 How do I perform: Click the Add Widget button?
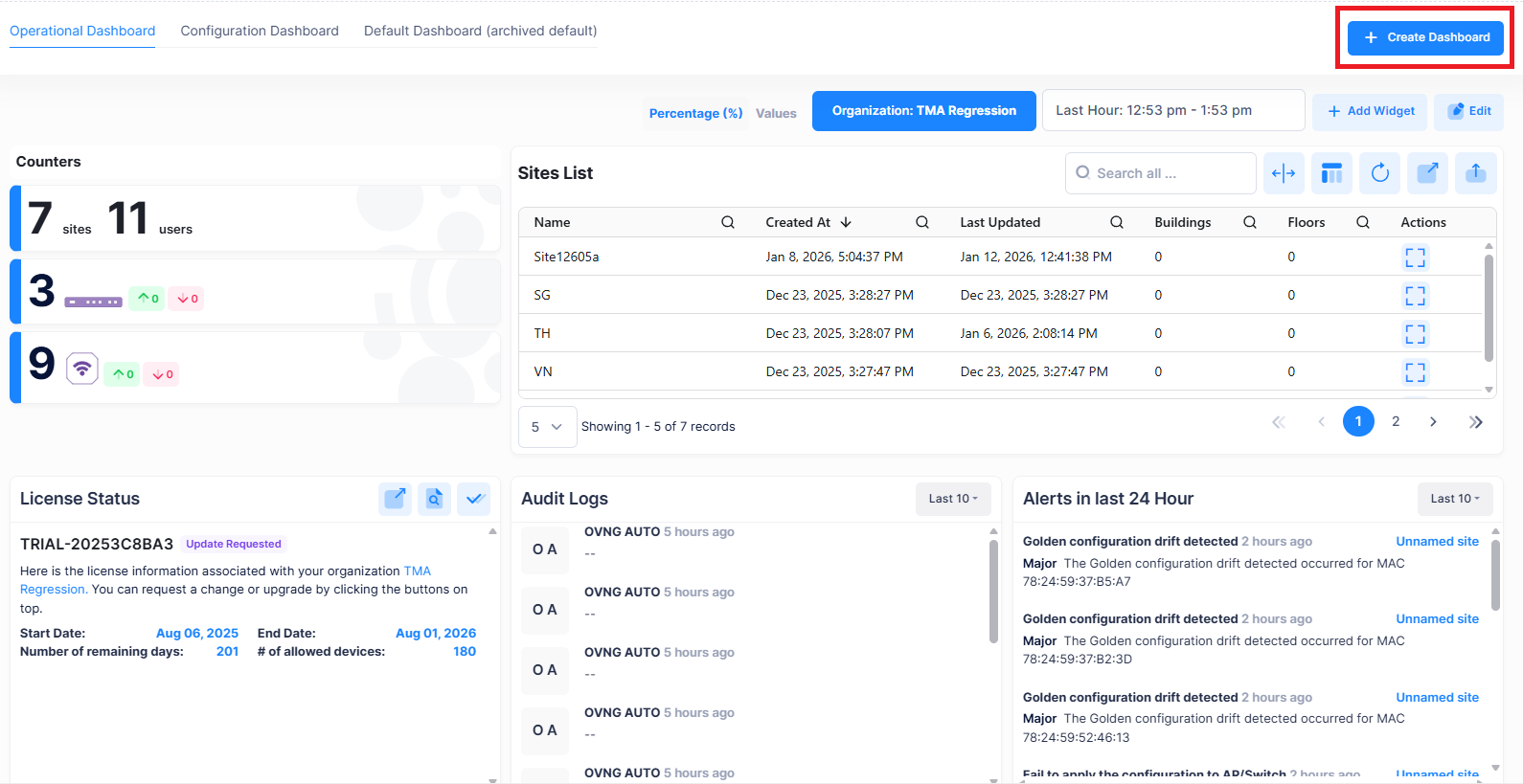pyautogui.click(x=1370, y=111)
